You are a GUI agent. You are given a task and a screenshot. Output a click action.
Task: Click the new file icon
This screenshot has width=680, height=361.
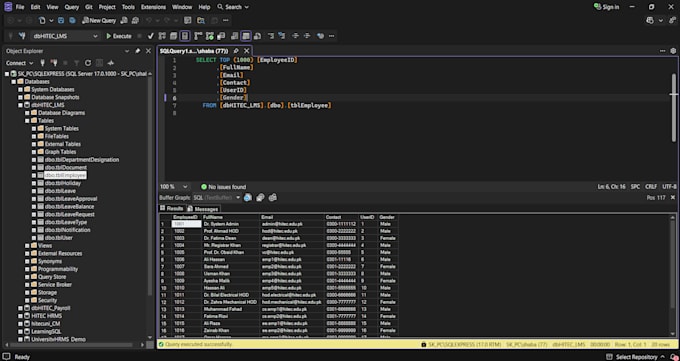[42, 20]
